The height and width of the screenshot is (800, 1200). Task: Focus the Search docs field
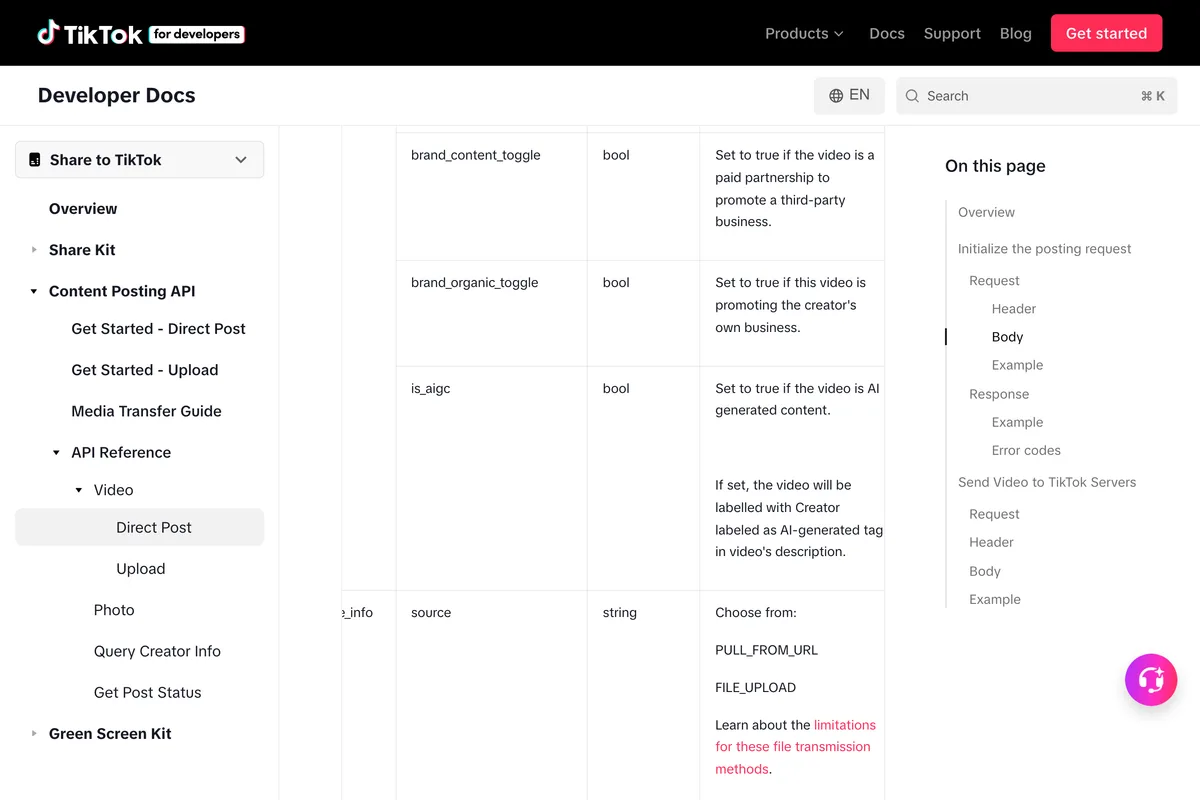[1037, 96]
